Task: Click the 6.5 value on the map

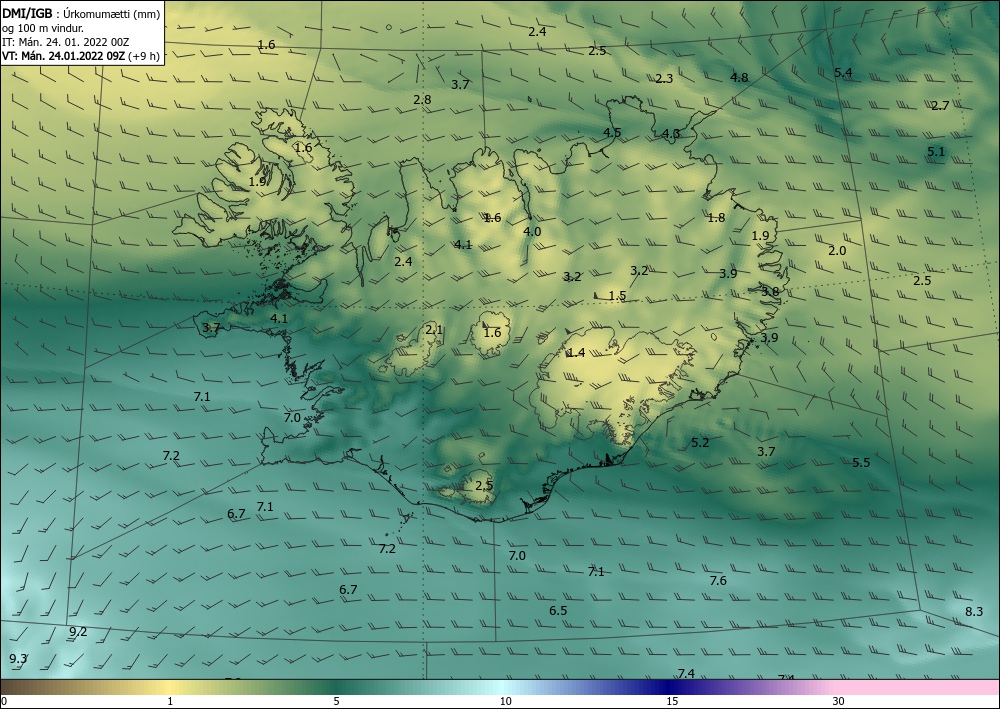Action: point(558,611)
